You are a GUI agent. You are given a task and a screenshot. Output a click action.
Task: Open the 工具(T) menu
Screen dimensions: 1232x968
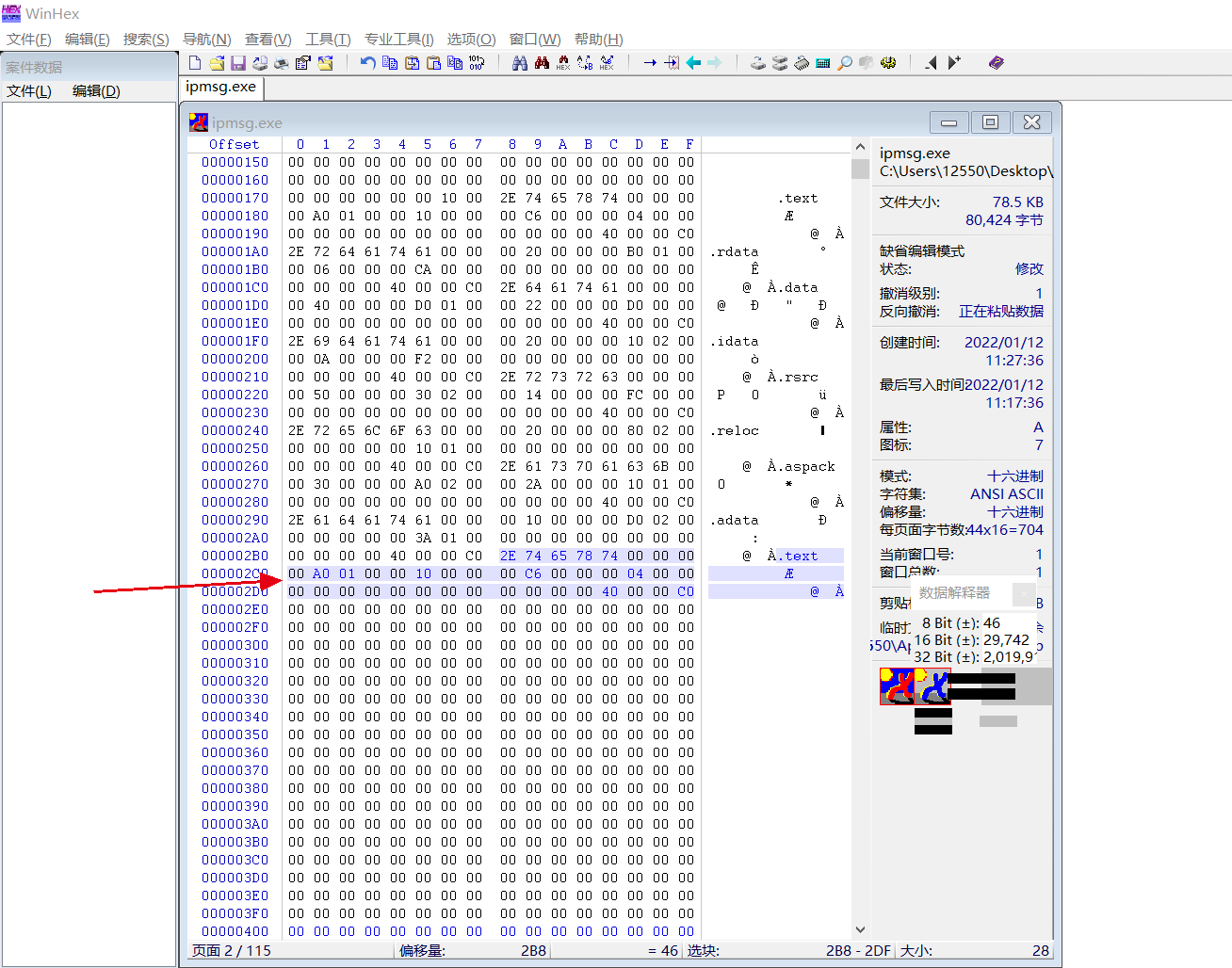[328, 39]
